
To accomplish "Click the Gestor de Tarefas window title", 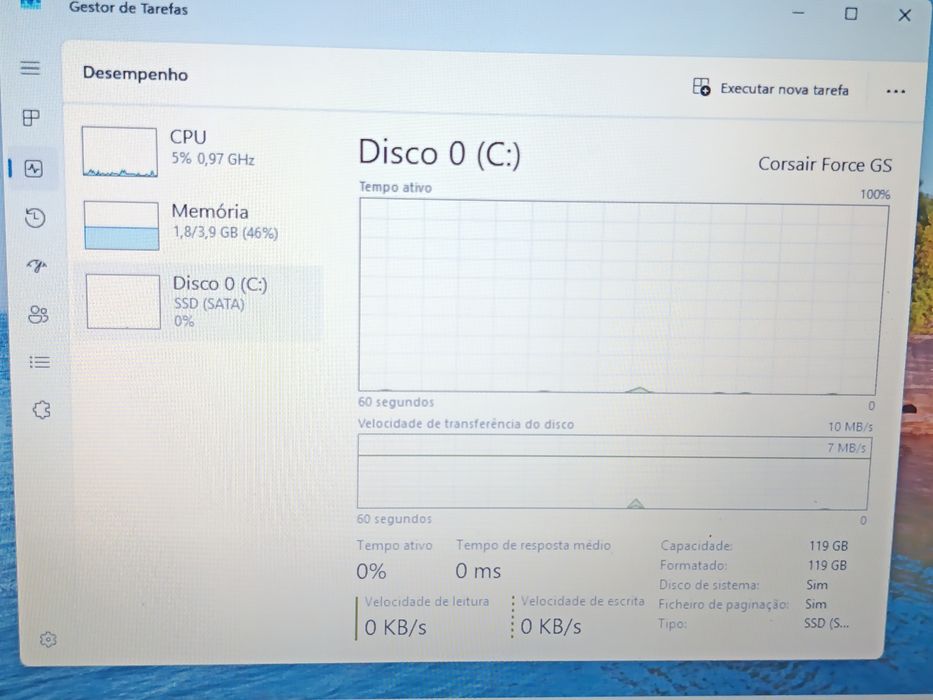I will (129, 8).
